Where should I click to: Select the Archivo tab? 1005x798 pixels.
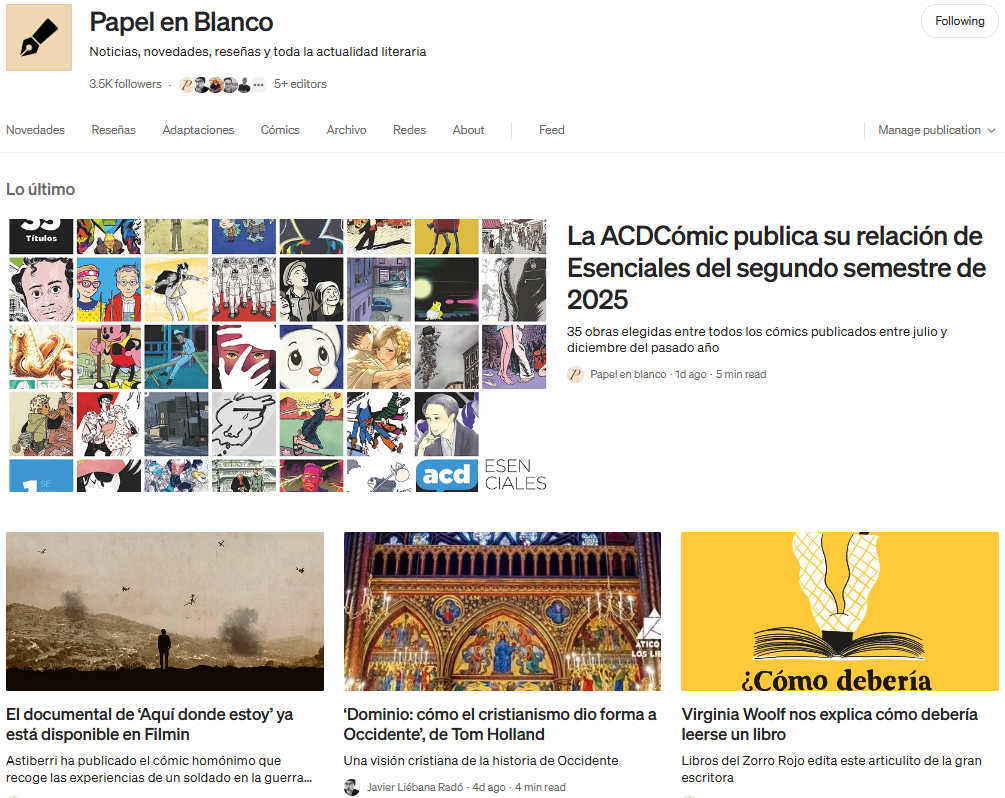346,130
